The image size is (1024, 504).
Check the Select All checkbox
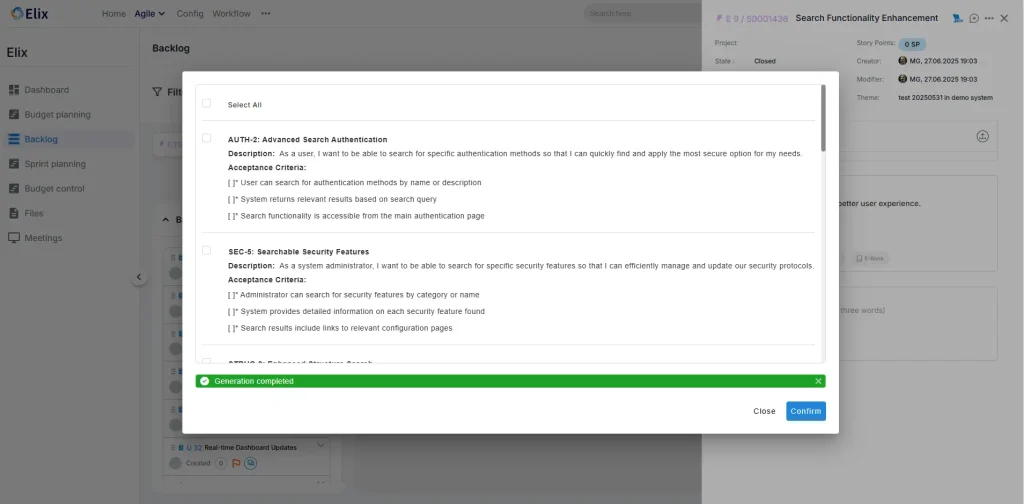click(207, 104)
